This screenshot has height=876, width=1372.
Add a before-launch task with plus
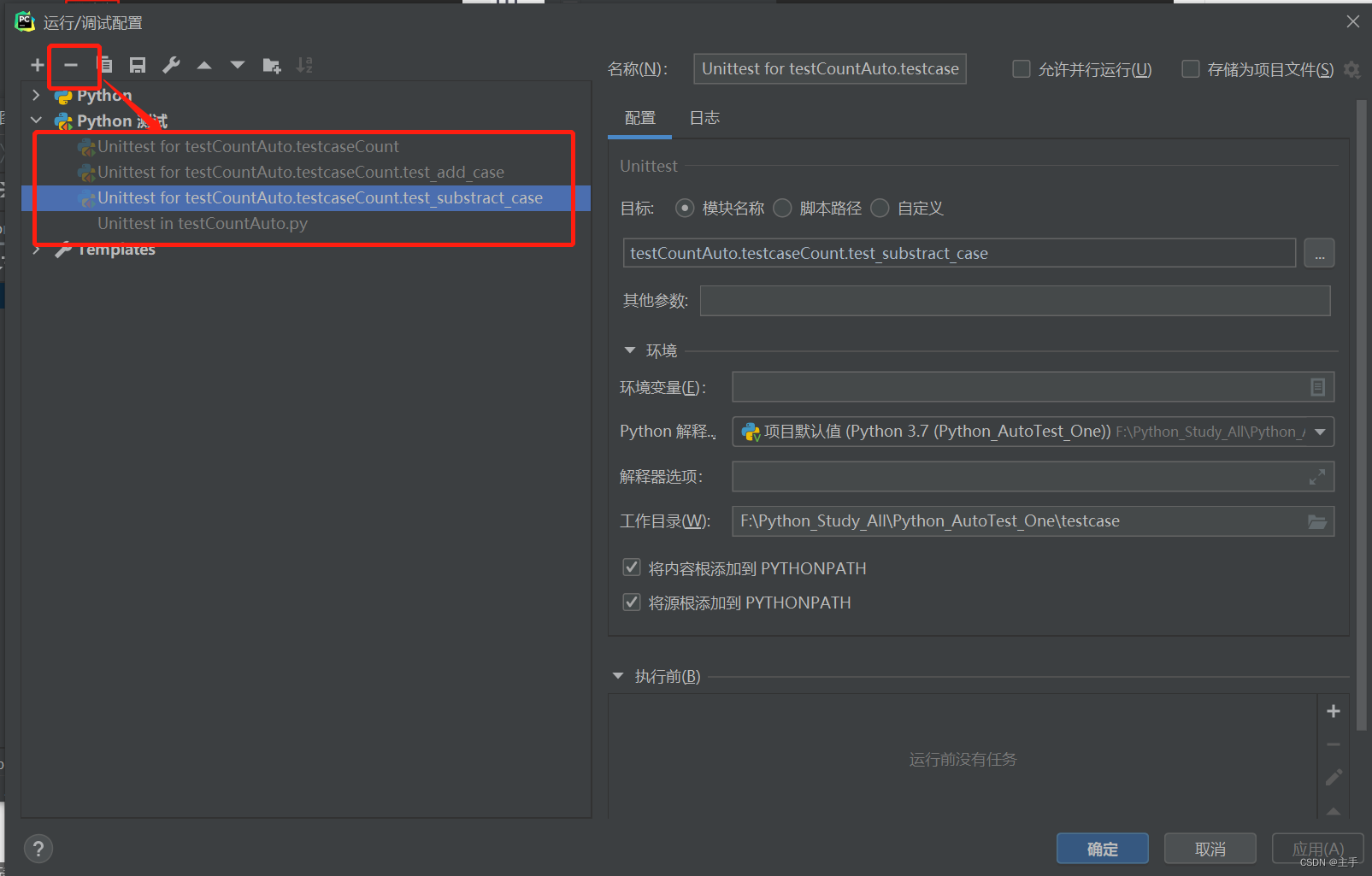[x=1333, y=711]
